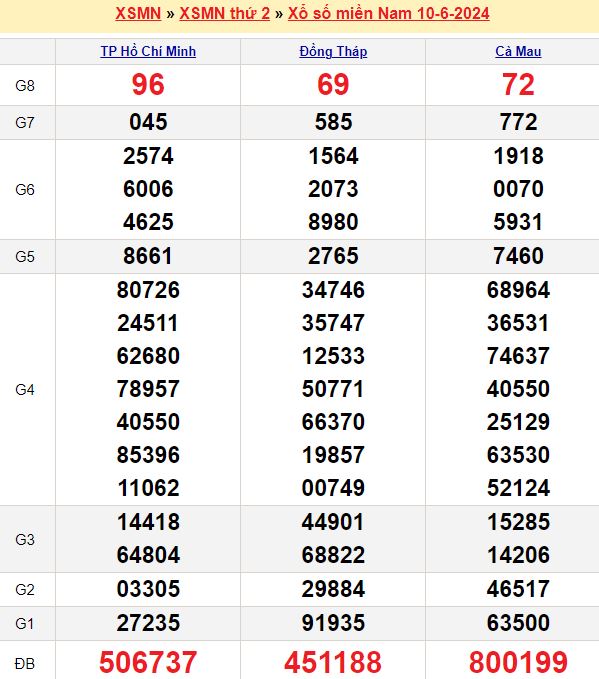Select G8 prize 96 for Hồ Chí Minh
The image size is (599, 679).
(148, 84)
